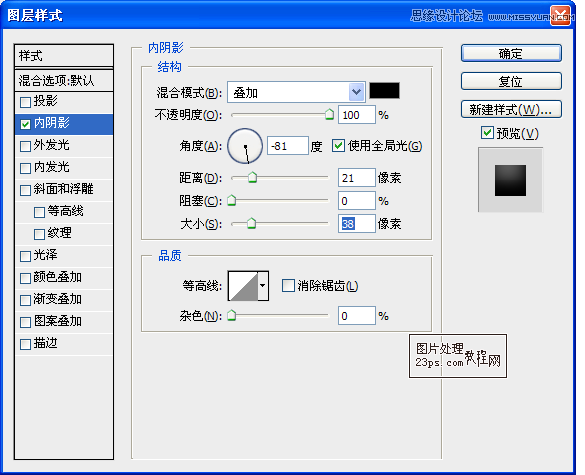Select the 样式 styles header item

pyautogui.click(x=64, y=56)
